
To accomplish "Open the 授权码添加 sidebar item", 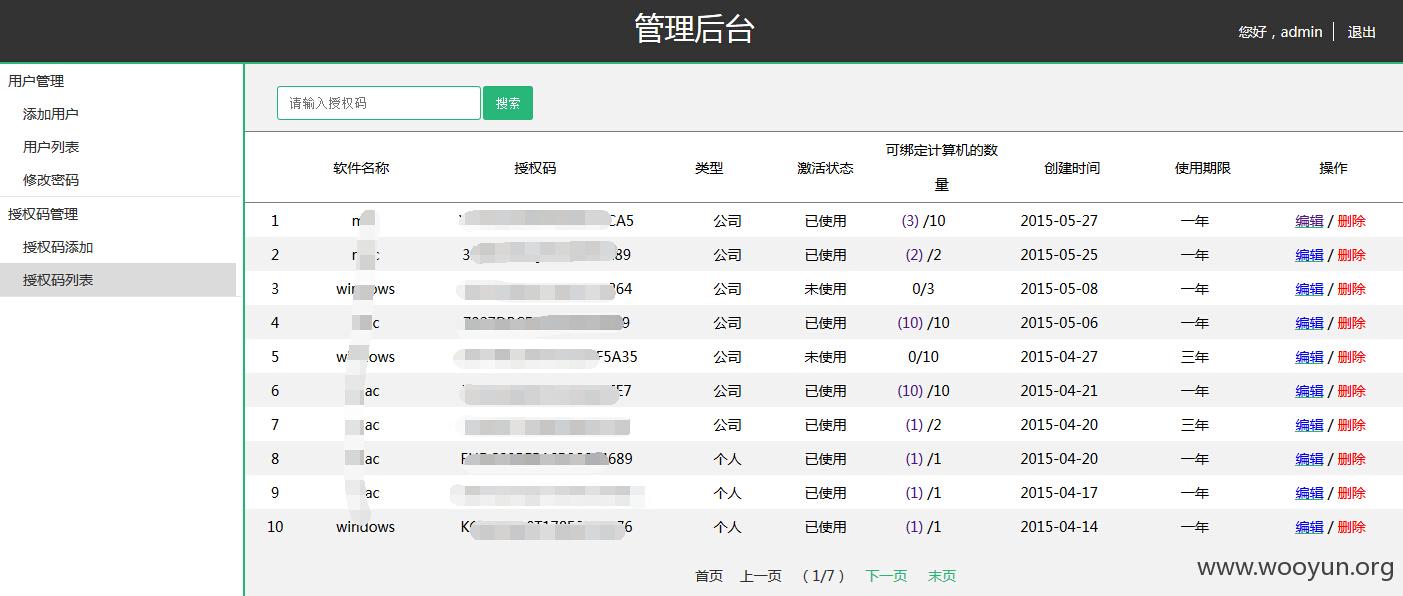I will coord(58,247).
